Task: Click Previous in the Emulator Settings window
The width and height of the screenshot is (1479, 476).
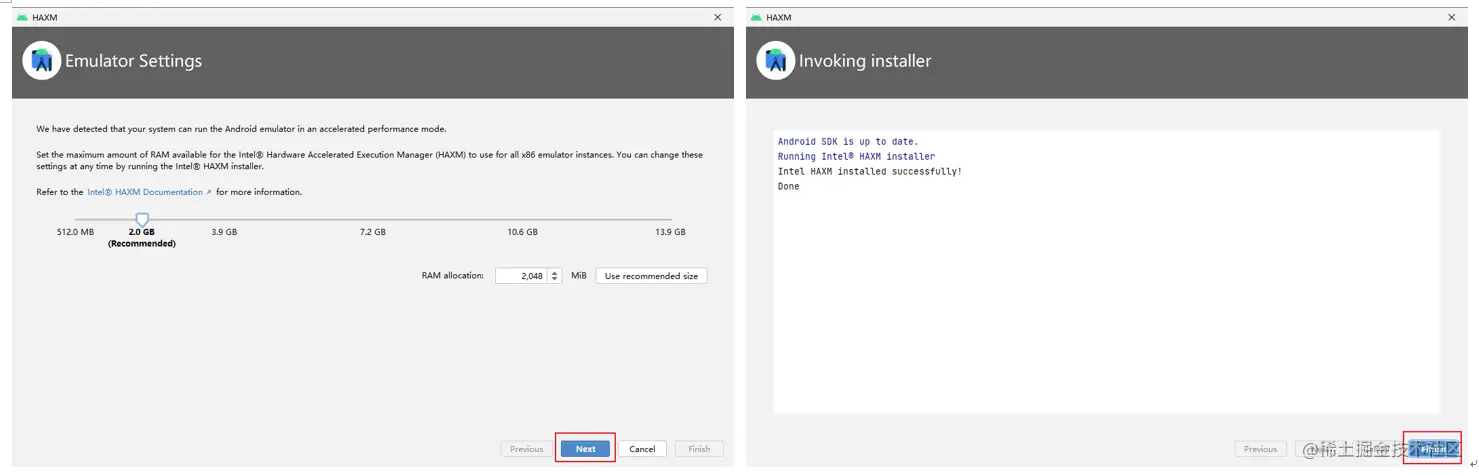Action: (x=526, y=449)
